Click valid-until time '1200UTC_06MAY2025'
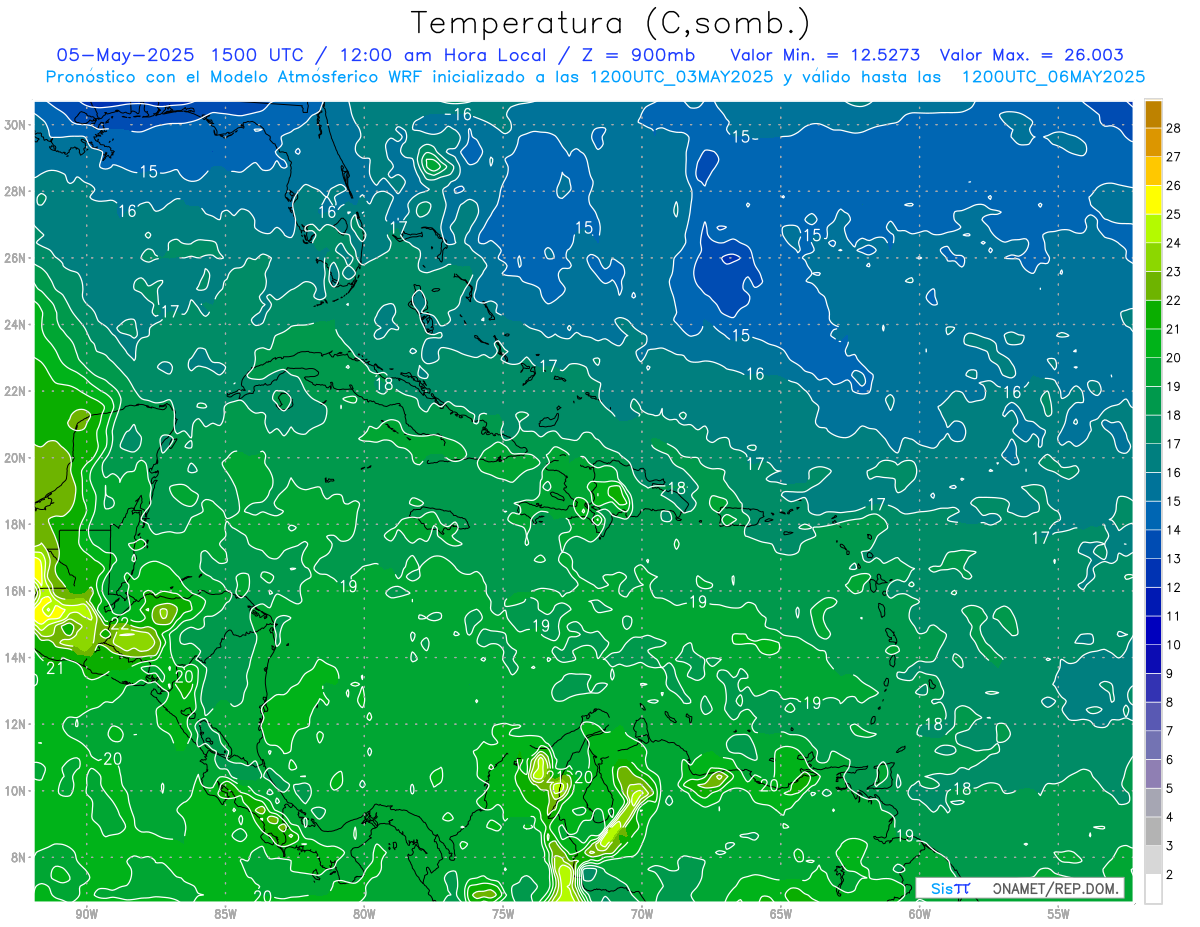Viewport: 1200px width, 927px height. point(1053,77)
